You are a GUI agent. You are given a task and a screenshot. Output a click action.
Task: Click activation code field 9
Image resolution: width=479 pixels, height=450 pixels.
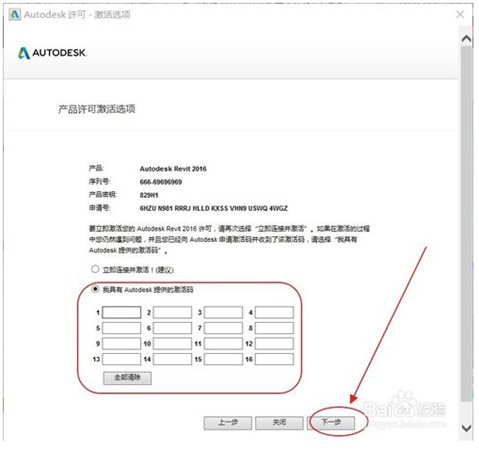point(121,343)
